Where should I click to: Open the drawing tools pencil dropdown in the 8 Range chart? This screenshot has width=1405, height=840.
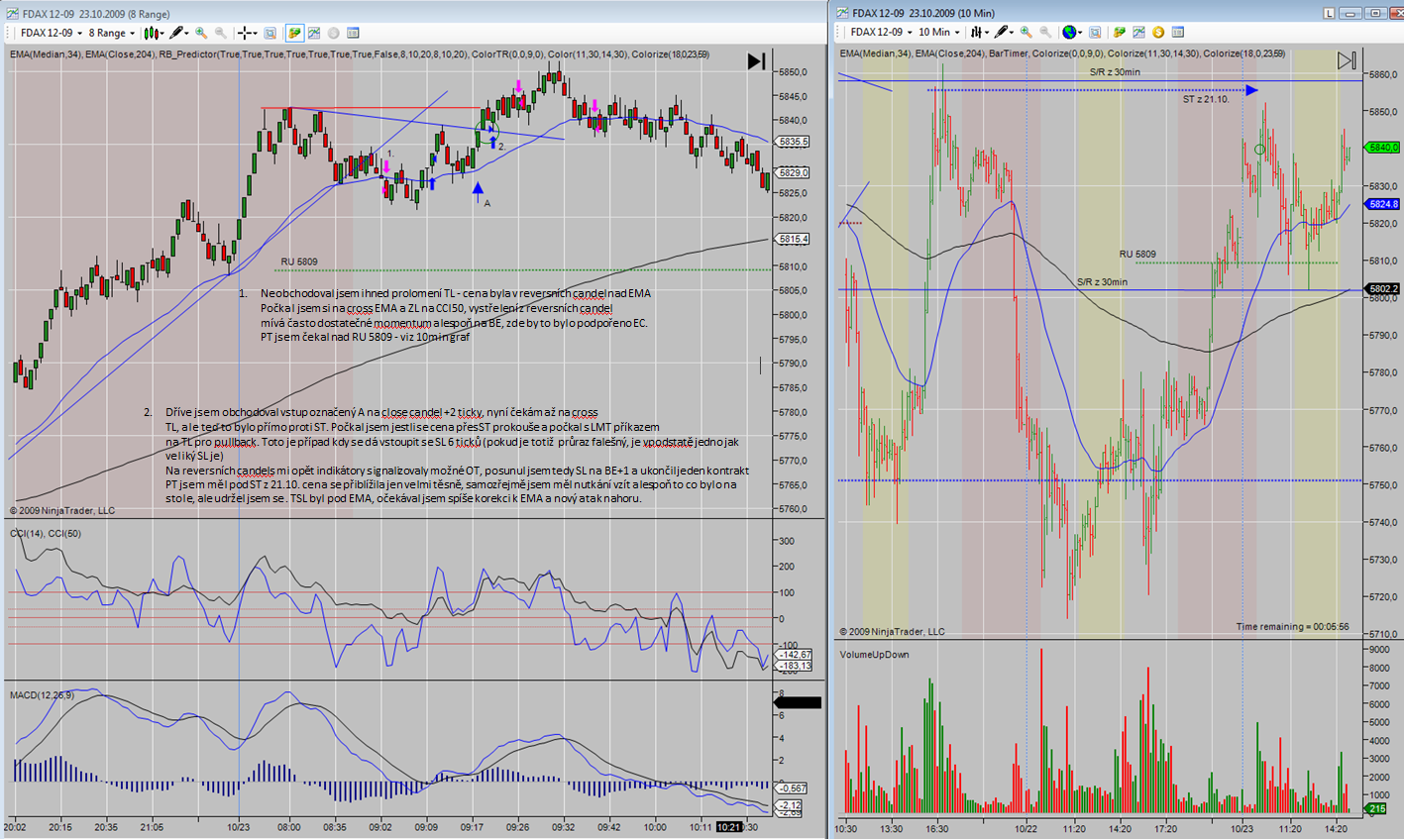(178, 33)
